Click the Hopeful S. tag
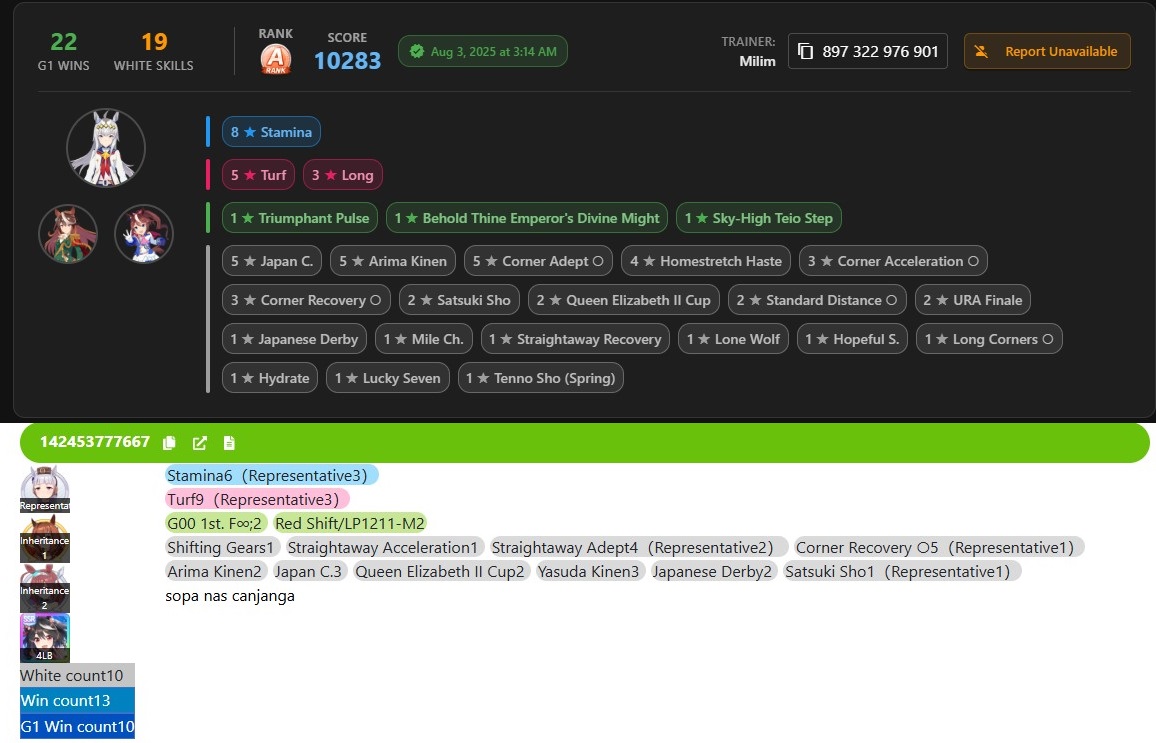This screenshot has height=743, width=1156. click(852, 339)
